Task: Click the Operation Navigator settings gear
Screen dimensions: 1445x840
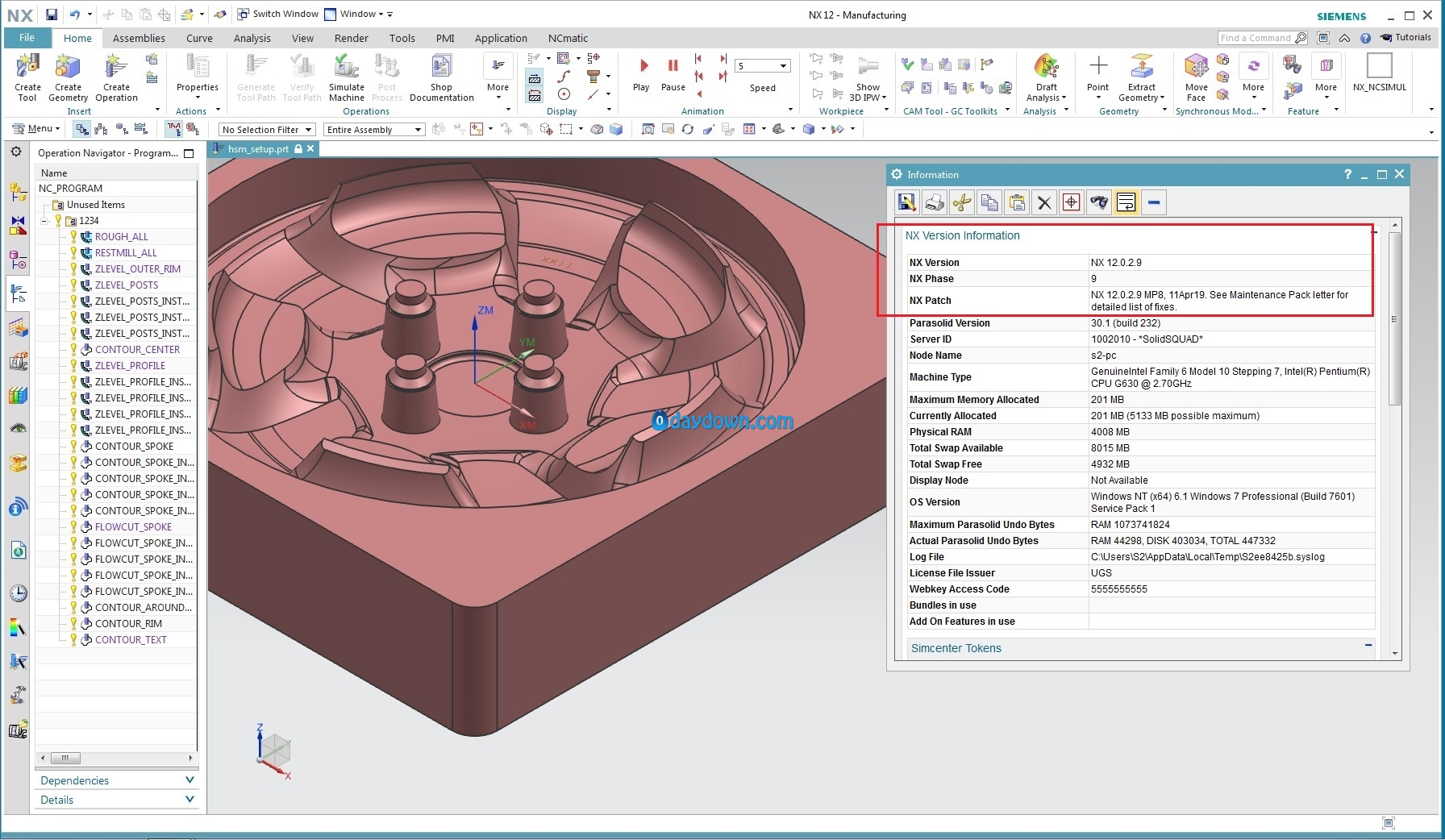Action: click(15, 152)
